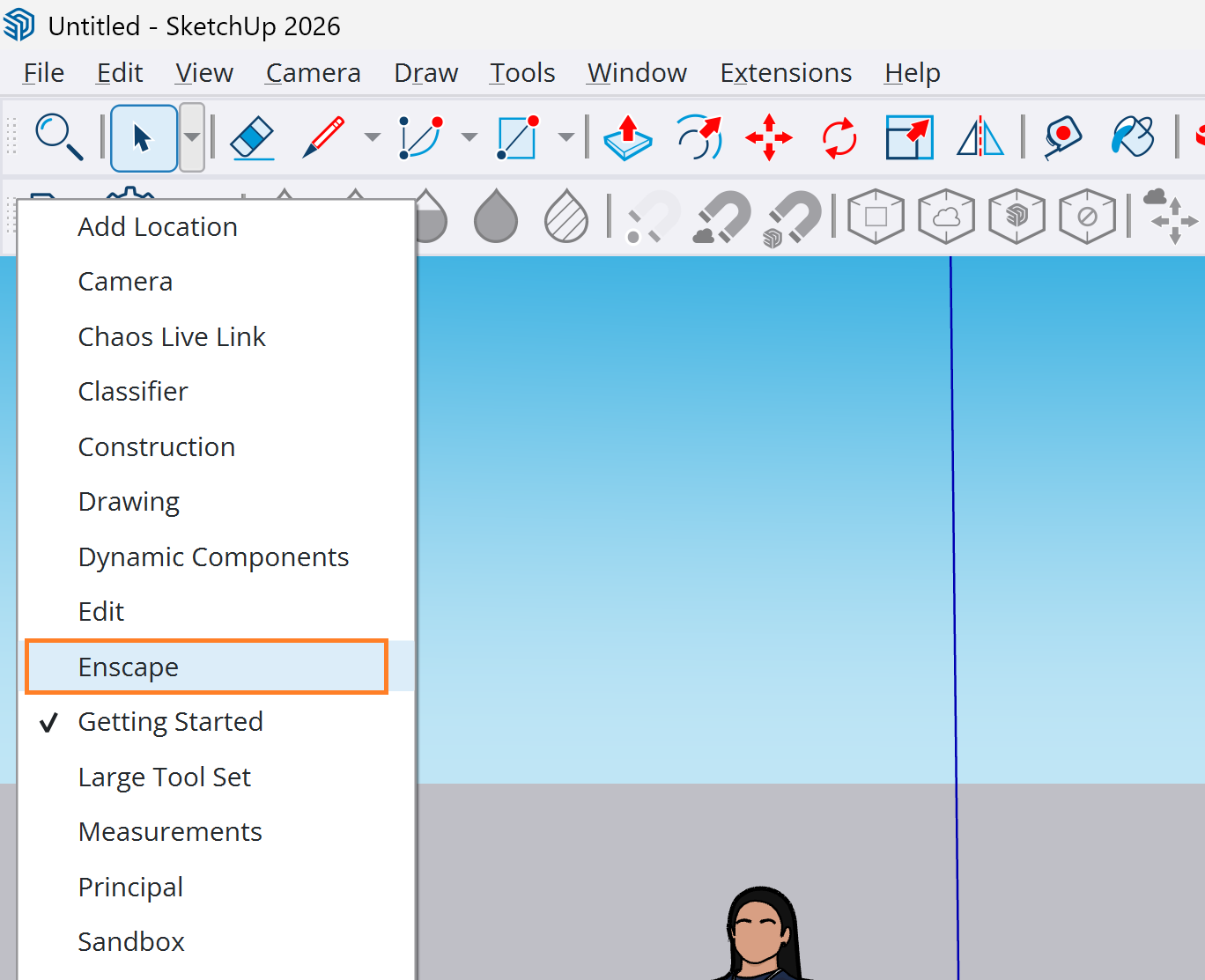Choose Edit in the toolbar list
The width and height of the screenshot is (1205, 980).
click(x=216, y=612)
